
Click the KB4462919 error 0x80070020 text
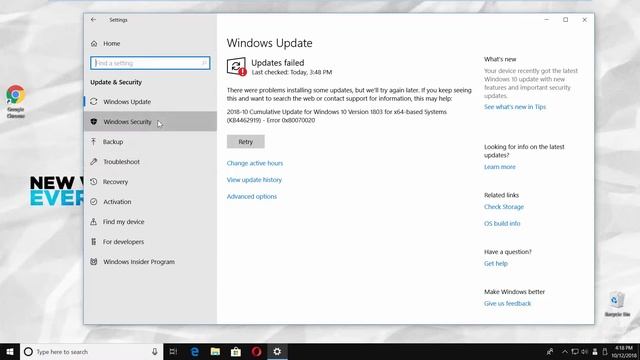click(337, 116)
